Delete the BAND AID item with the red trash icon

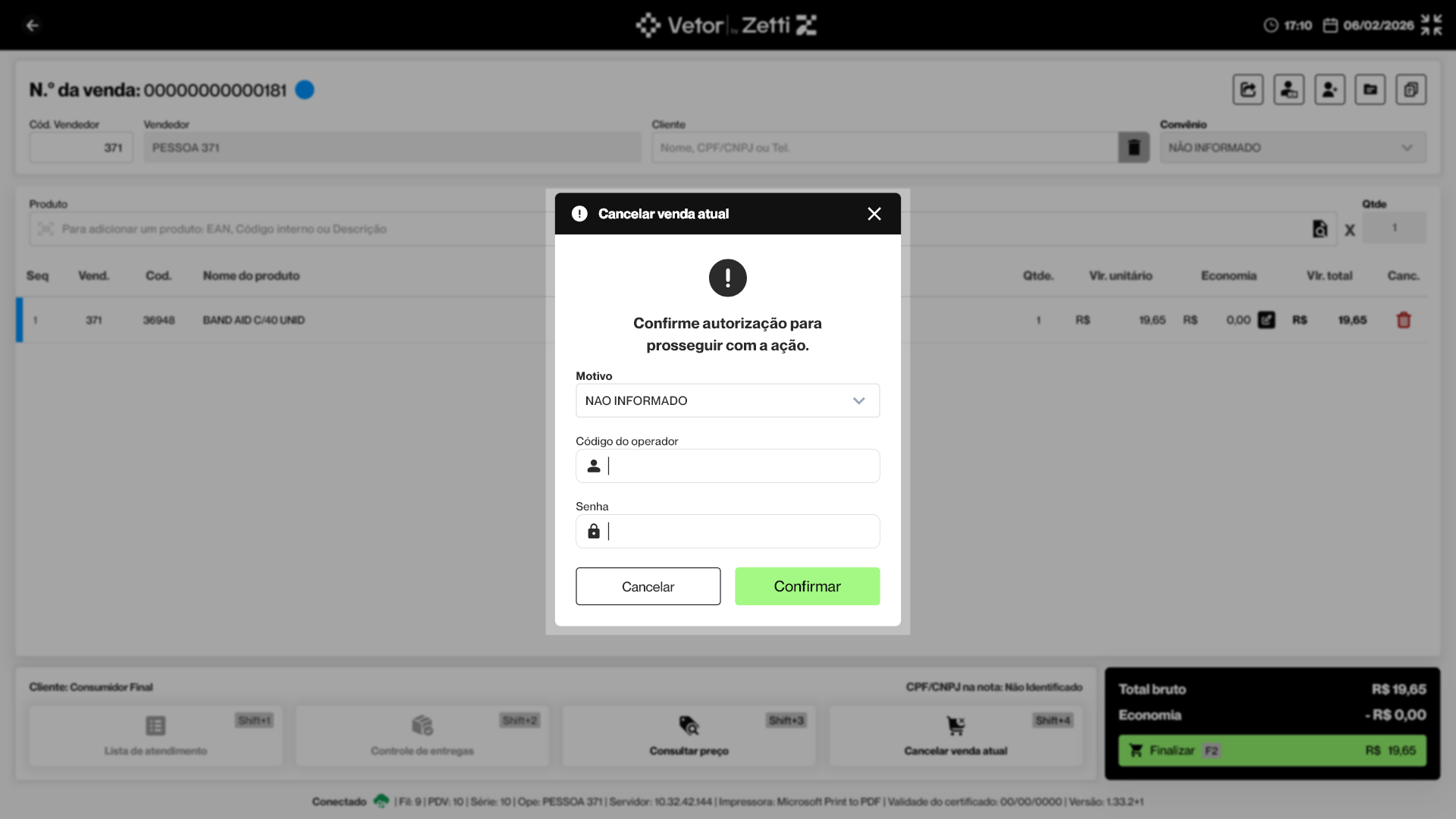click(1403, 320)
